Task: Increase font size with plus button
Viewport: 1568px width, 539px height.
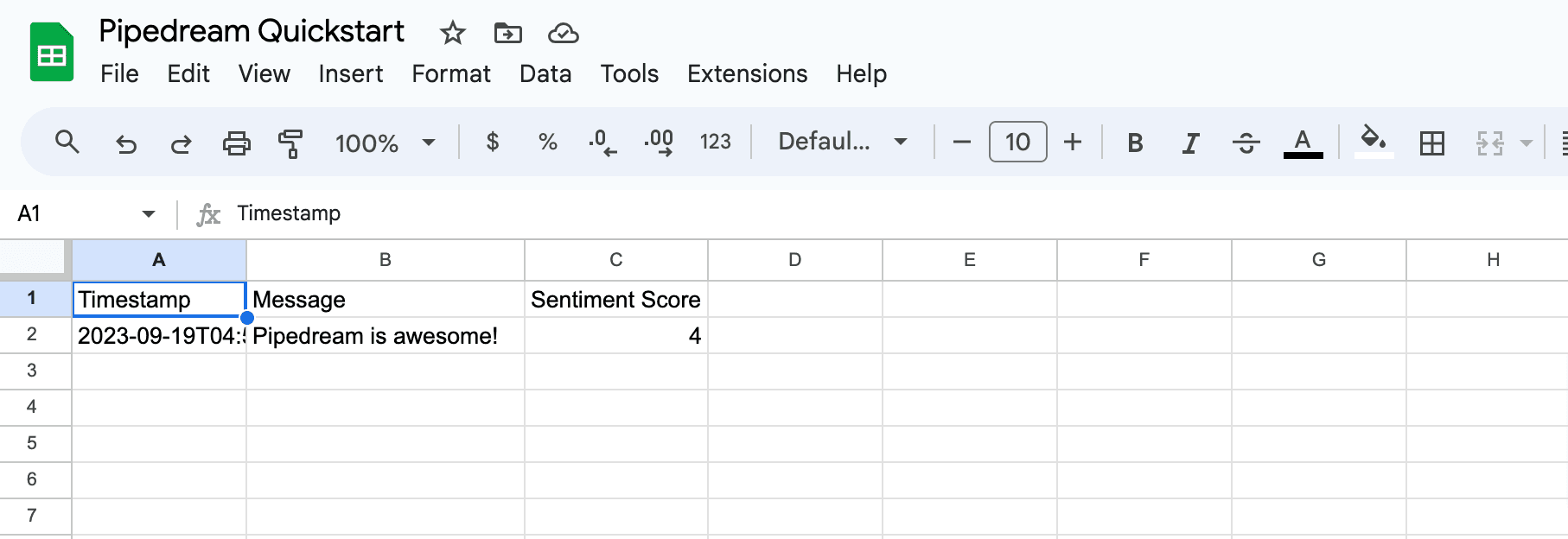Action: pyautogui.click(x=1073, y=142)
